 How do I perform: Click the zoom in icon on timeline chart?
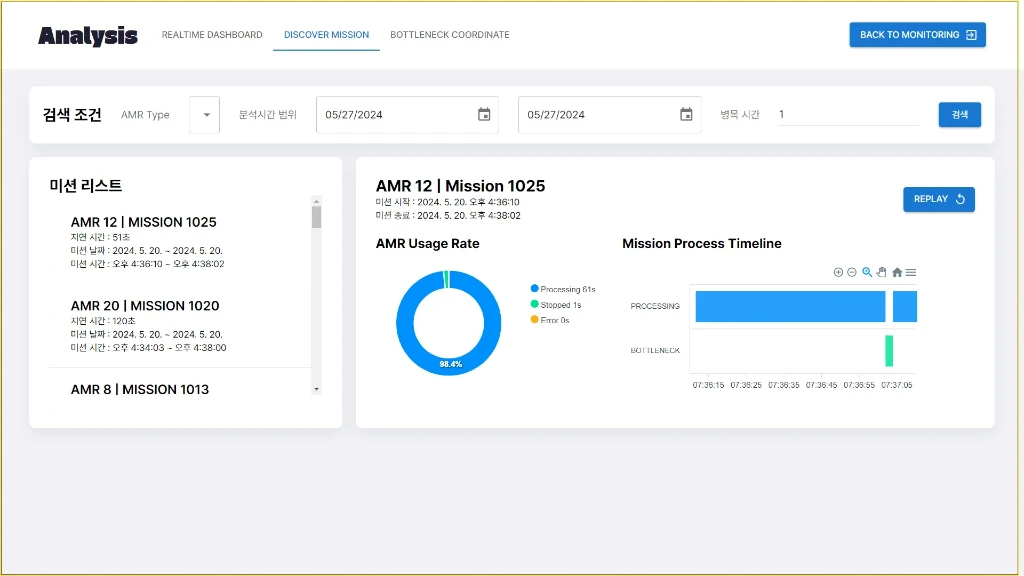click(x=838, y=272)
